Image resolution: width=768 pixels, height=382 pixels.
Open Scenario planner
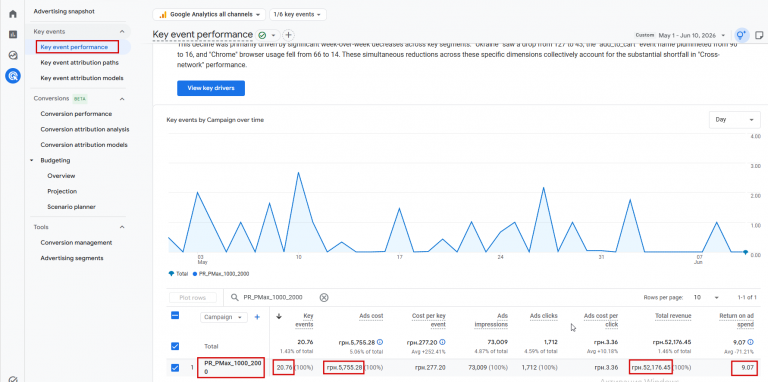pos(72,207)
